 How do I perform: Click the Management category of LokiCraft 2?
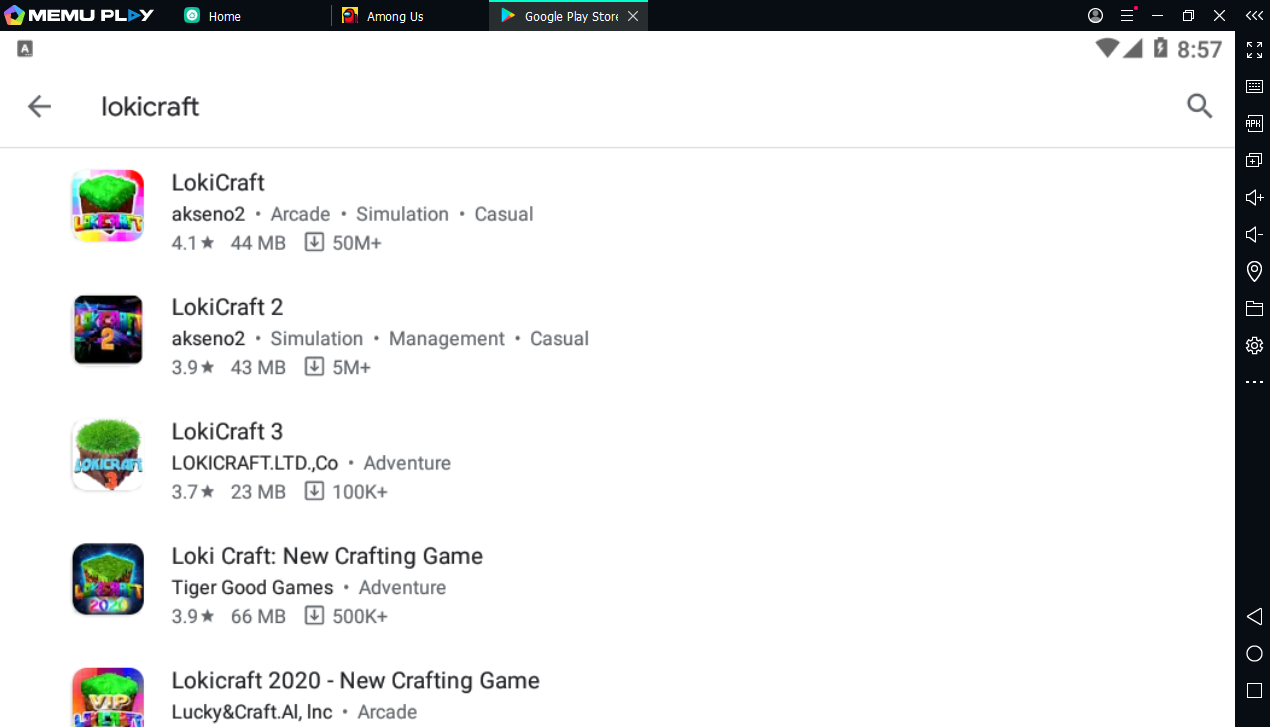[447, 339]
